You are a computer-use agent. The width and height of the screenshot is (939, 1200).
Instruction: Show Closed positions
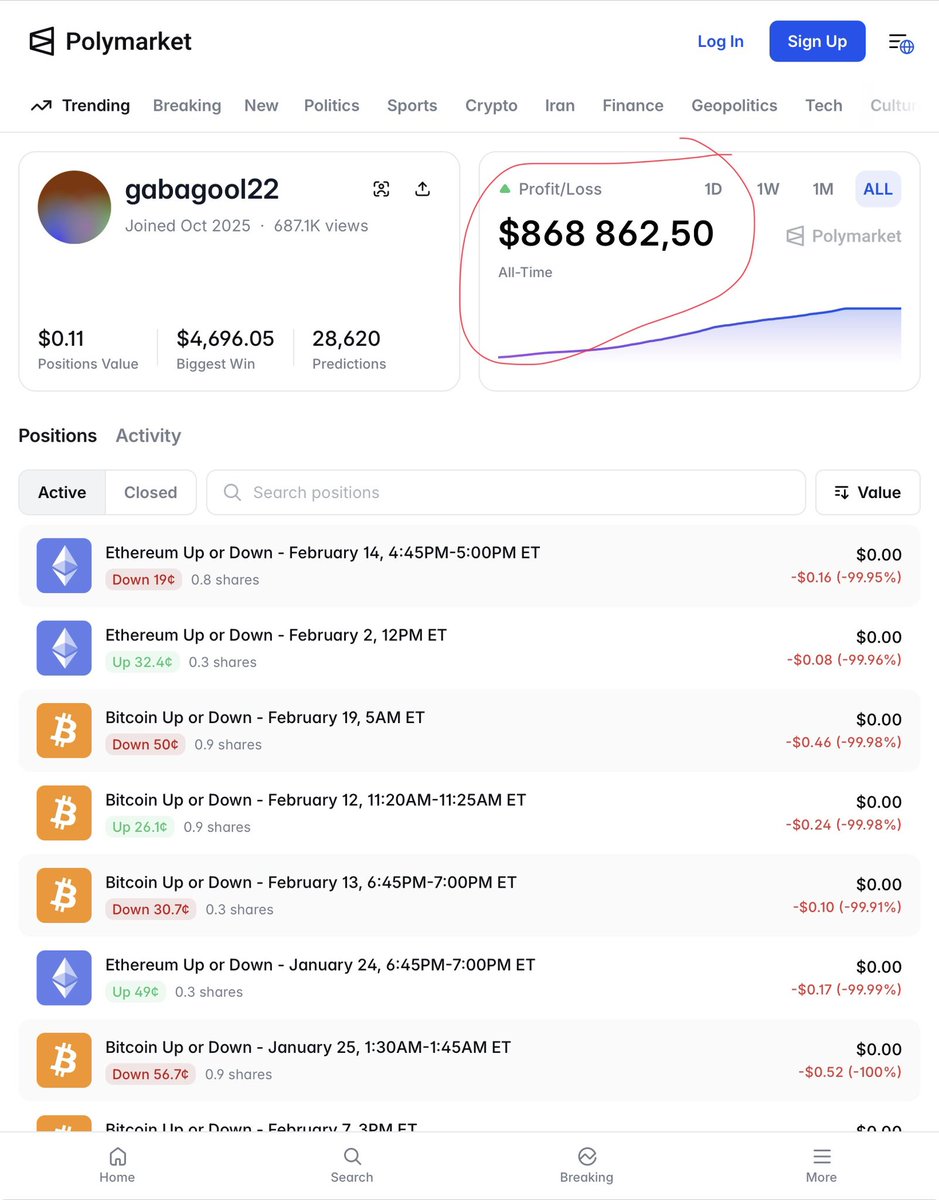(151, 492)
